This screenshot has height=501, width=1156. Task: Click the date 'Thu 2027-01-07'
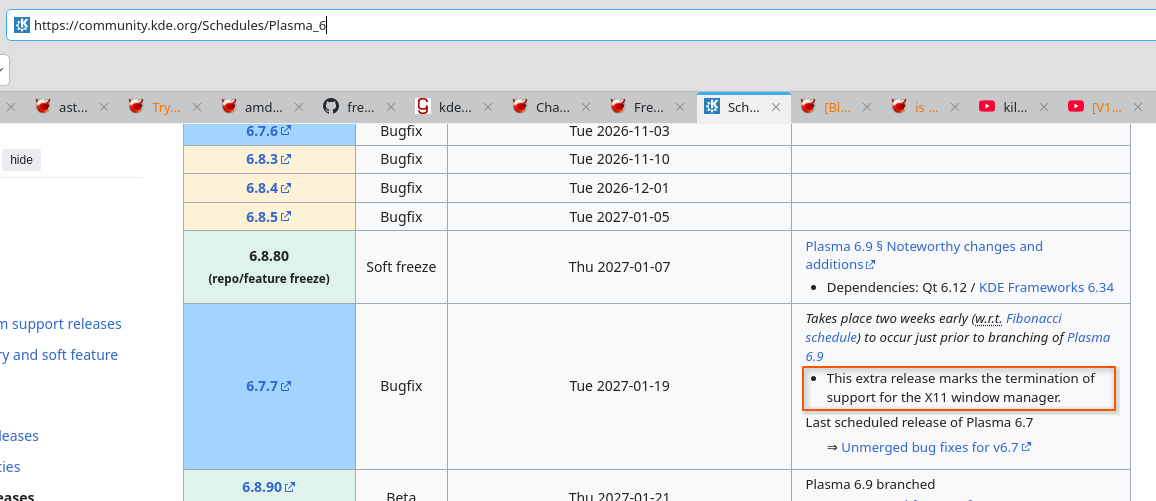pyautogui.click(x=619, y=267)
